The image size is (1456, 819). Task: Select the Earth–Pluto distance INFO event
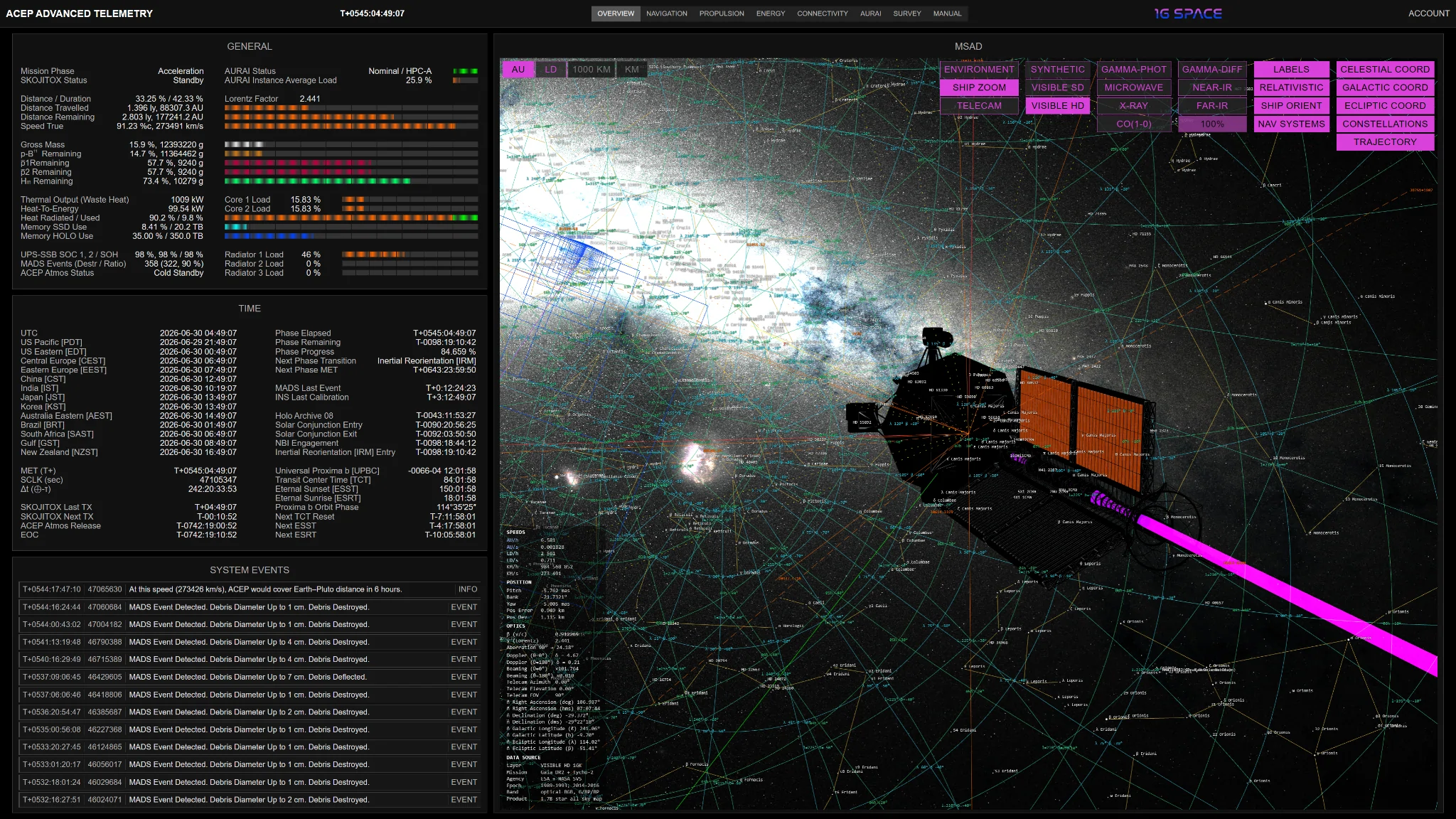(250, 589)
